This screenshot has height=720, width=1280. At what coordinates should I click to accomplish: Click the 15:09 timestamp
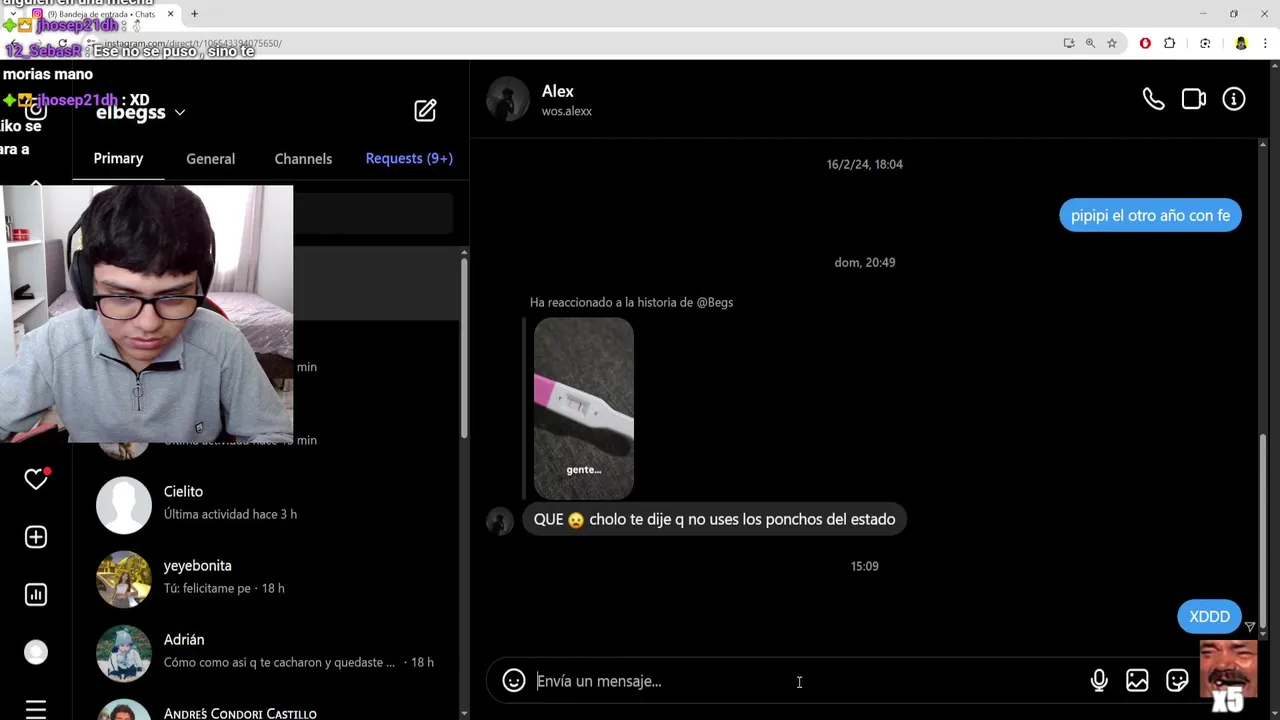click(x=865, y=566)
